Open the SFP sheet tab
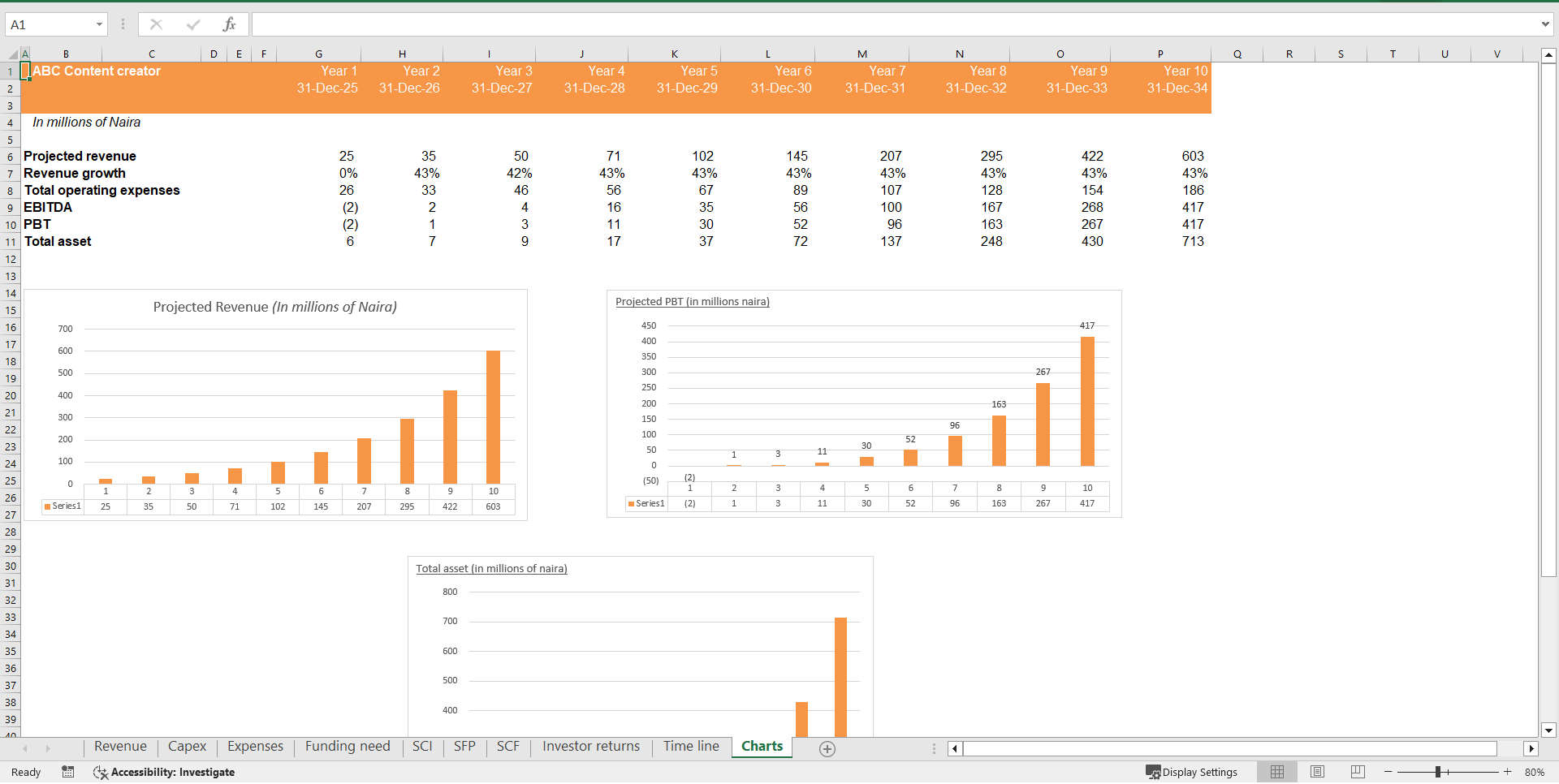The height and width of the screenshot is (784, 1559). click(x=464, y=747)
